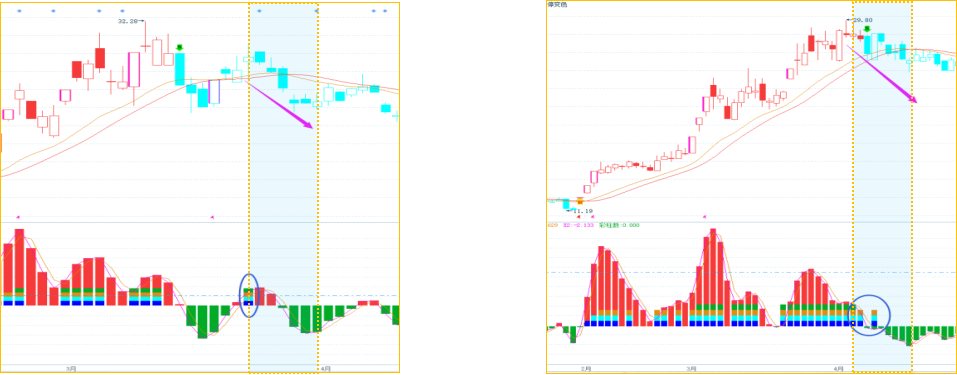Click the orange marker near the 11.19 low

click(x=580, y=200)
